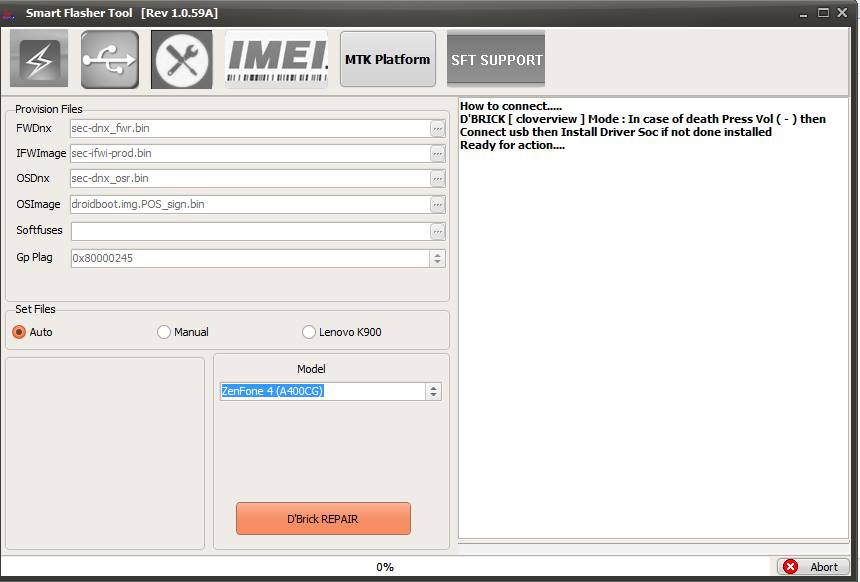
Task: Select the Auto radio button
Action: click(18, 331)
